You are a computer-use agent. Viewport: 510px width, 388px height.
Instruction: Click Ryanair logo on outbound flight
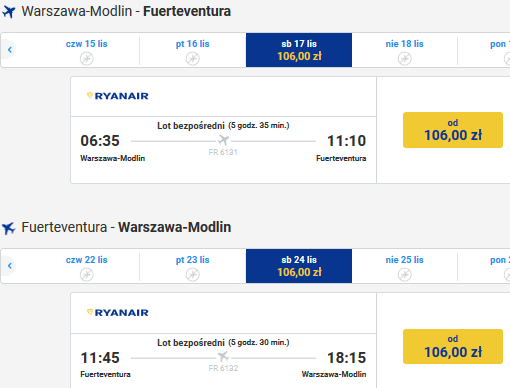coord(118,96)
